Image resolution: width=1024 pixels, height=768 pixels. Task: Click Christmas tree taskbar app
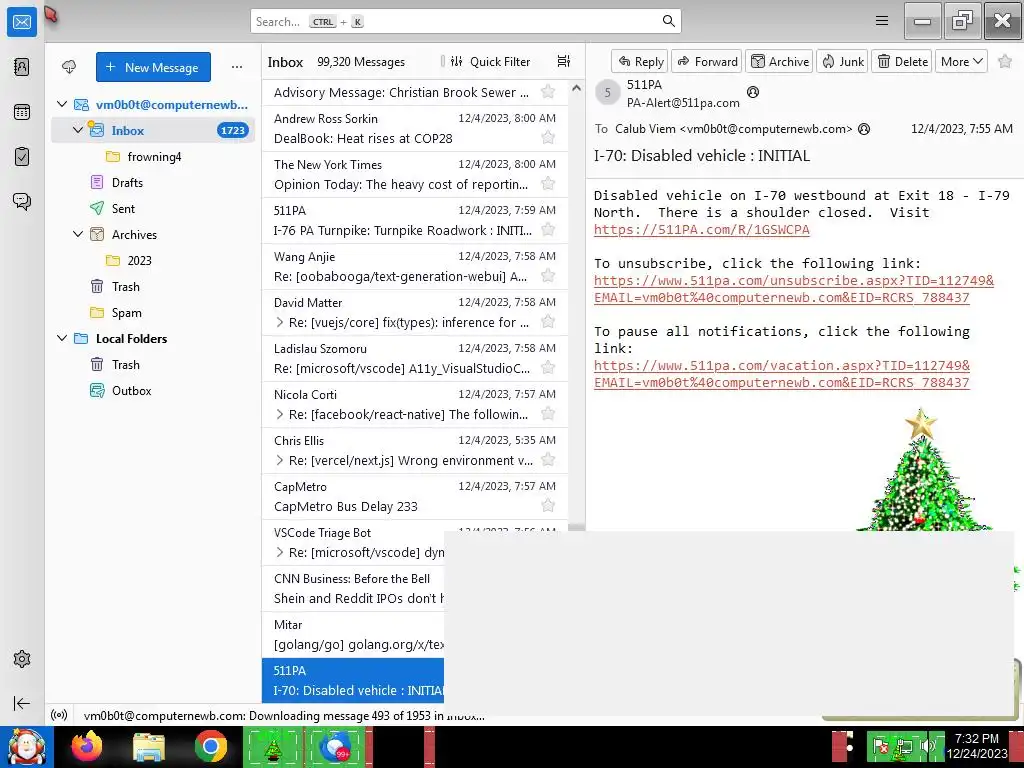(x=272, y=747)
